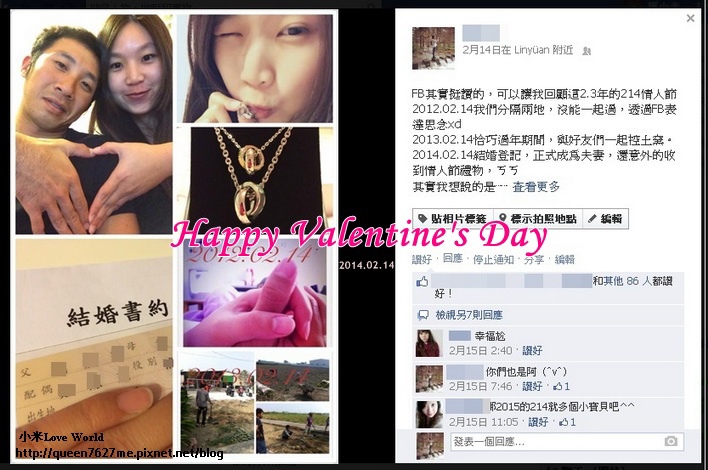Click the speech bubble icon for more comments

tap(423, 315)
